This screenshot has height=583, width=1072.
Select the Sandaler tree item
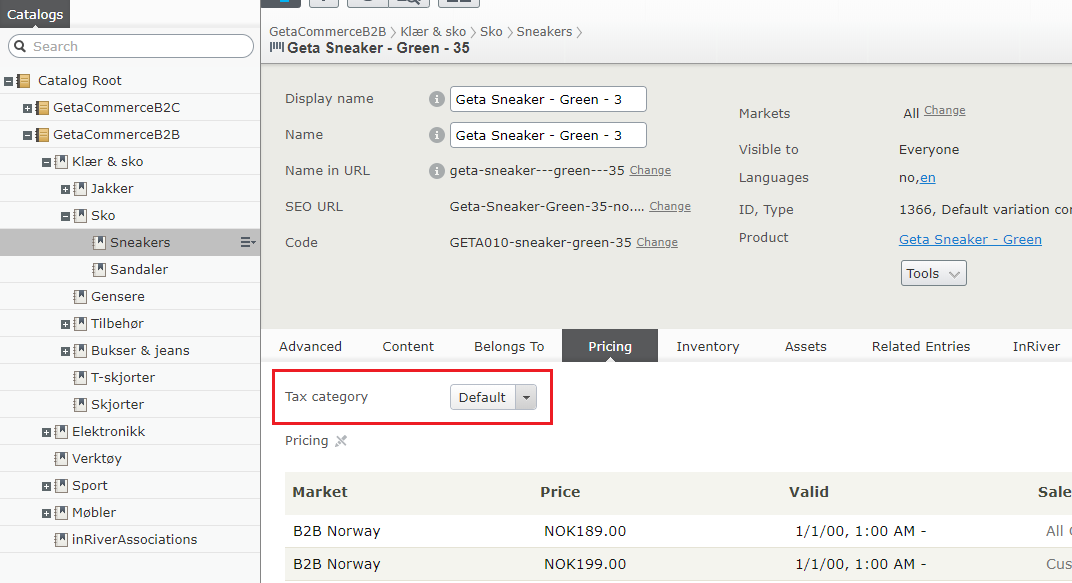(129, 270)
